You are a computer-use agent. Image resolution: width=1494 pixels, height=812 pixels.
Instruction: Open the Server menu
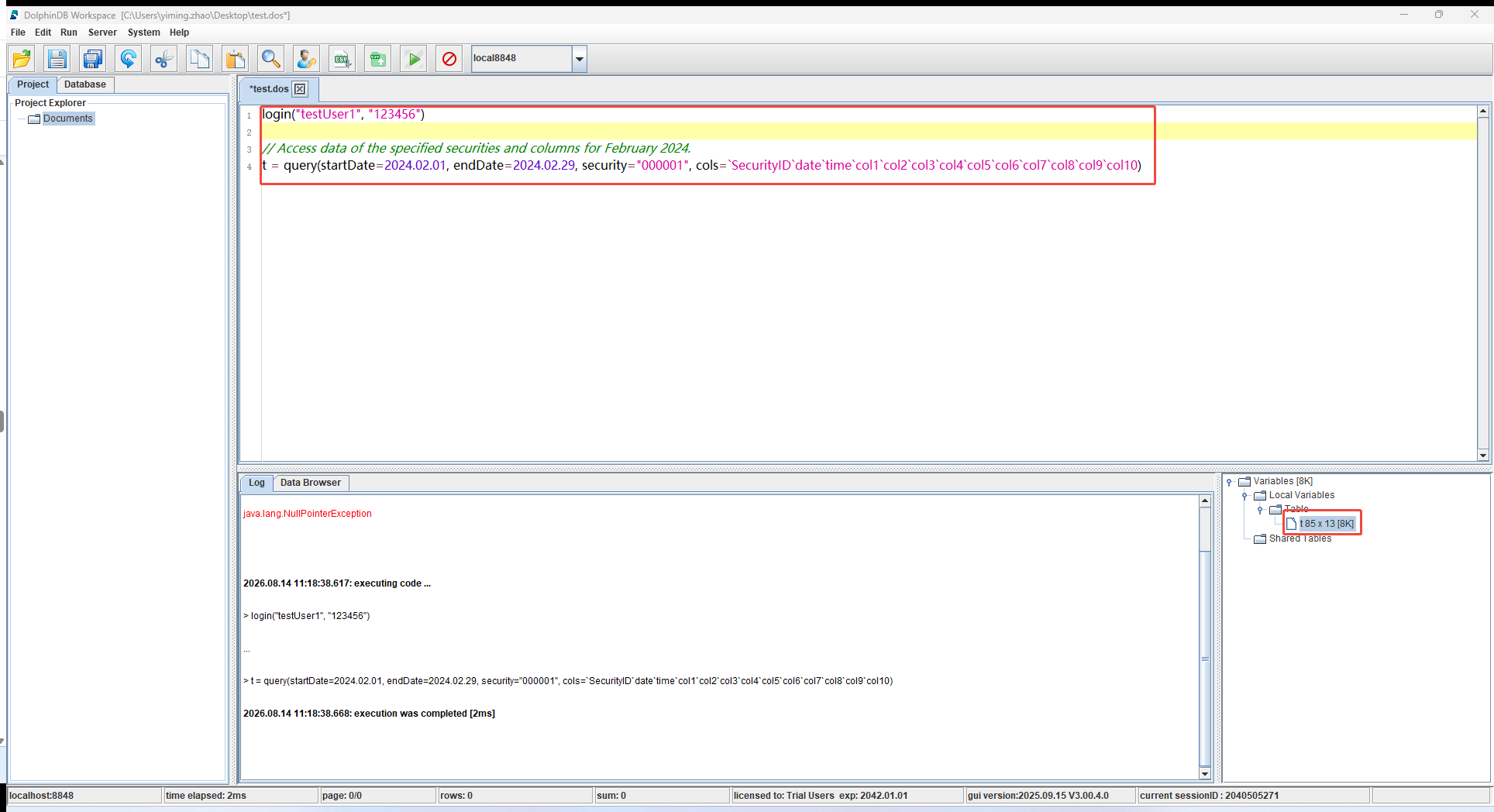[x=102, y=33]
